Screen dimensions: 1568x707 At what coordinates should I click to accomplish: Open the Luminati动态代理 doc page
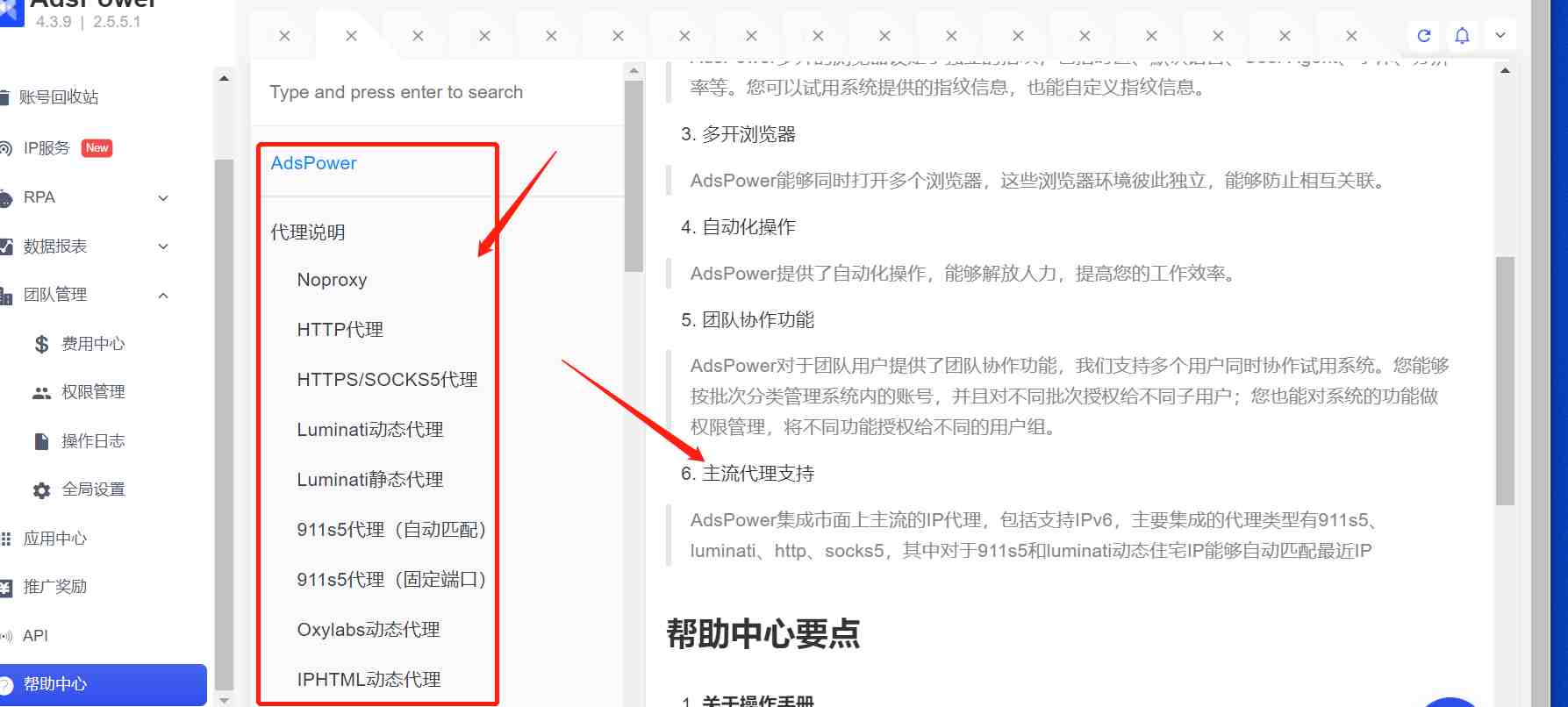(x=370, y=430)
